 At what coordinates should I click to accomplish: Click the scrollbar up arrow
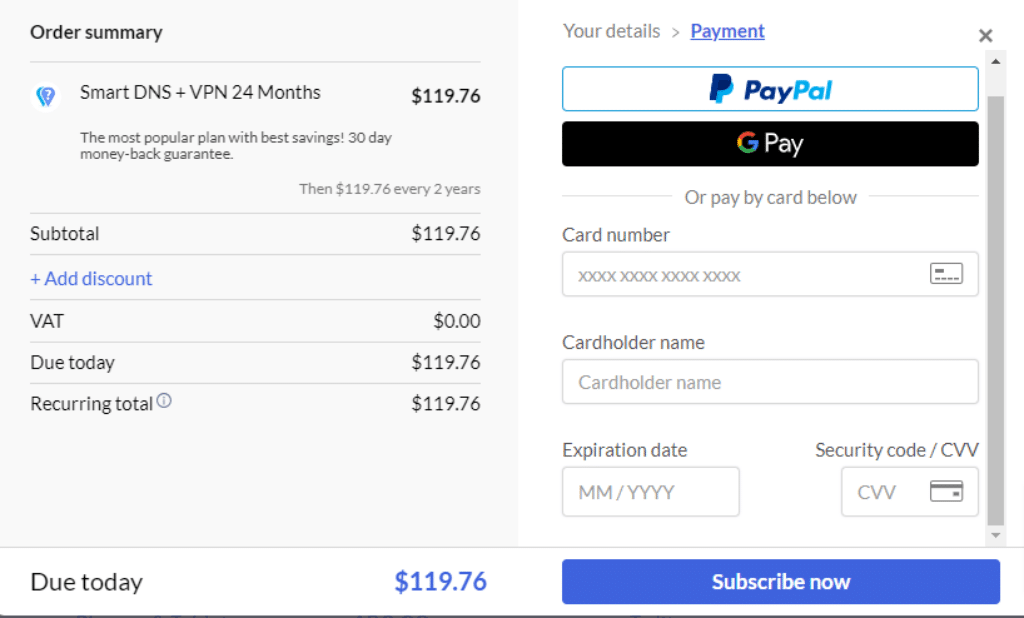click(x=996, y=61)
